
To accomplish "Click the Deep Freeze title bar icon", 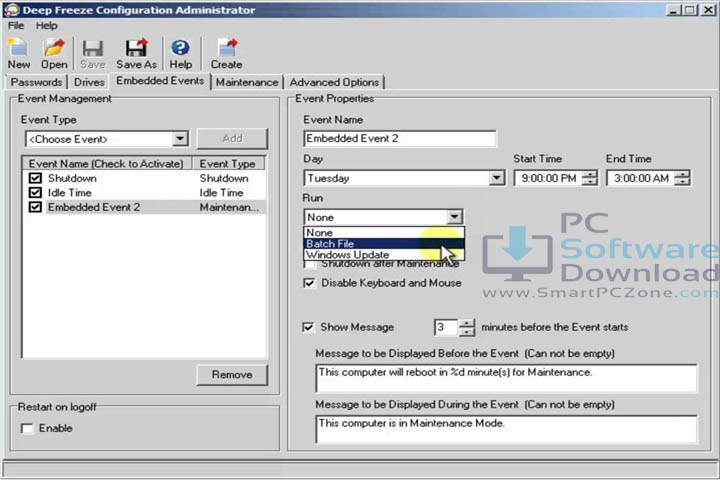I will click(11, 10).
